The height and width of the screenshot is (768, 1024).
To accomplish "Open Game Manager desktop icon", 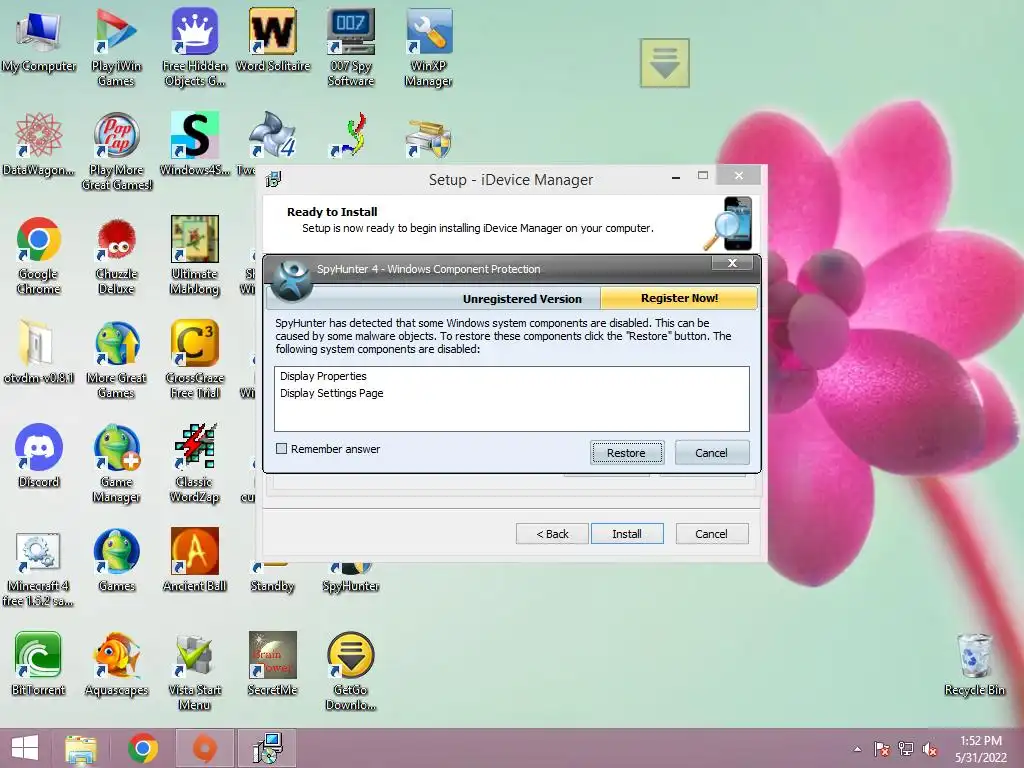I will (116, 464).
